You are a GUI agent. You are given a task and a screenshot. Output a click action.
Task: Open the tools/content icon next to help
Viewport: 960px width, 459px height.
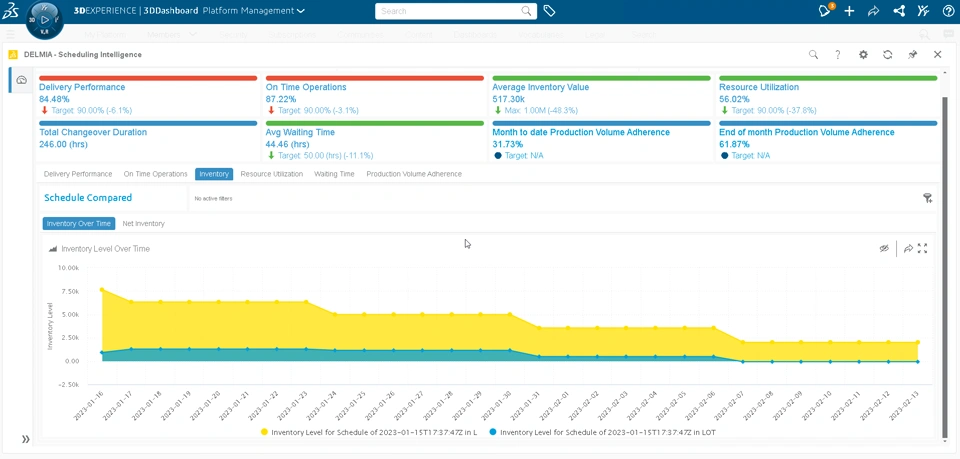click(923, 11)
